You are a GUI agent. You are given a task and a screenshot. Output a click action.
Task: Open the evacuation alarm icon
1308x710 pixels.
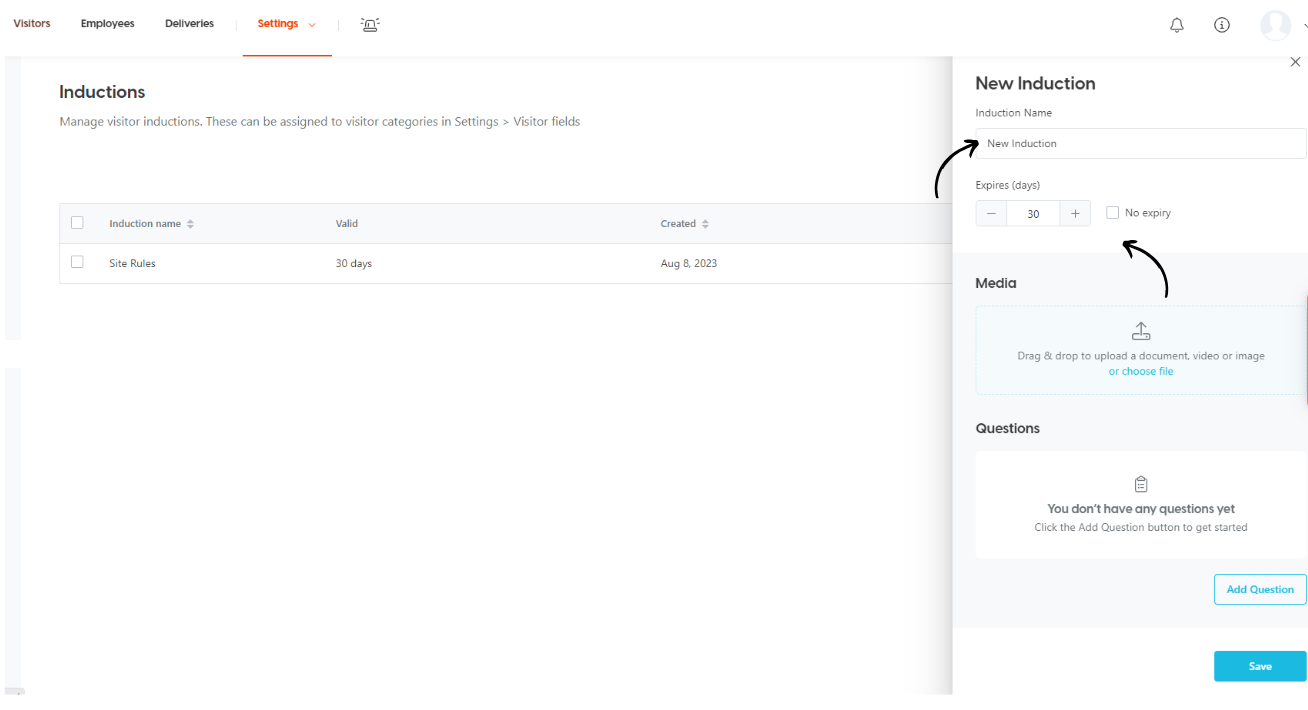coord(370,24)
